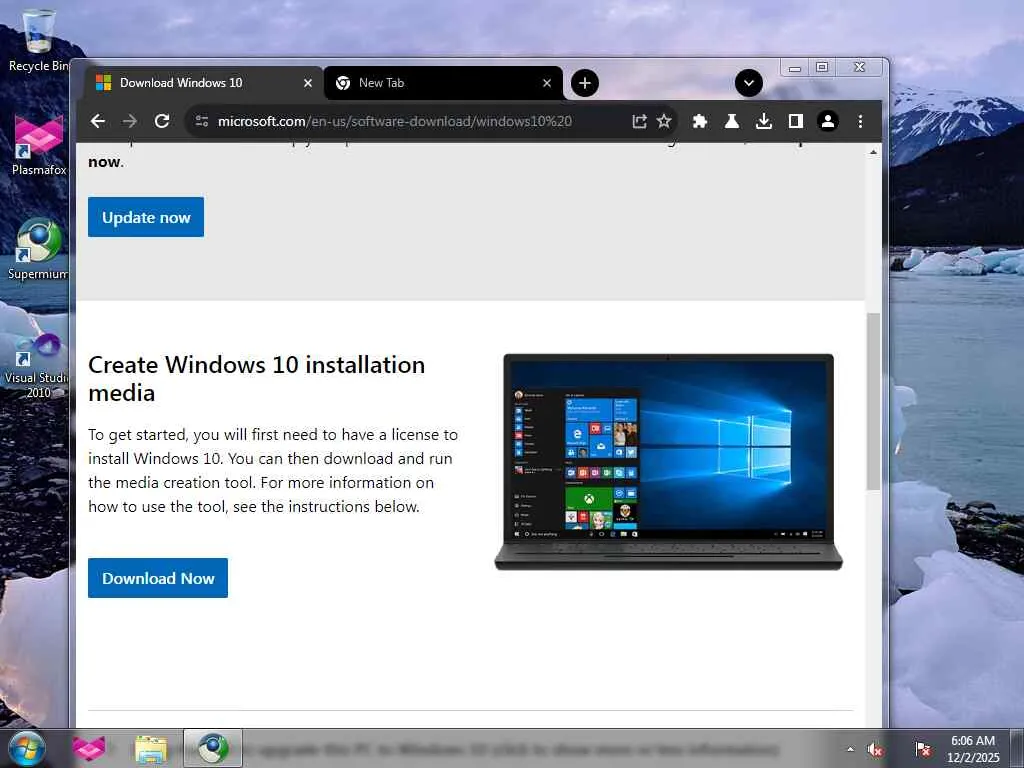1024x768 pixels.
Task: Click the Download Now button
Action: tap(158, 578)
